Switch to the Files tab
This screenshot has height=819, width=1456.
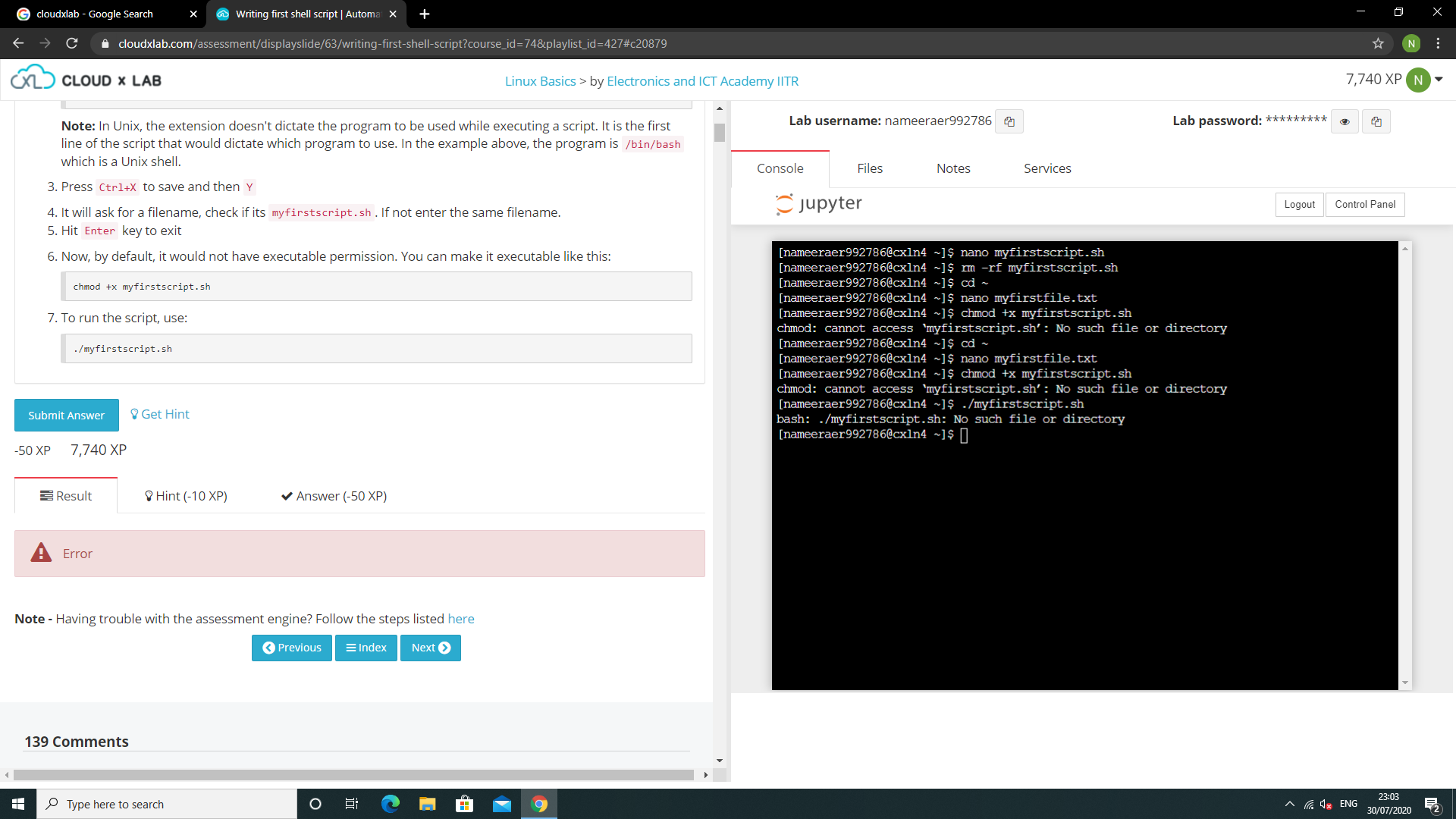pos(869,168)
